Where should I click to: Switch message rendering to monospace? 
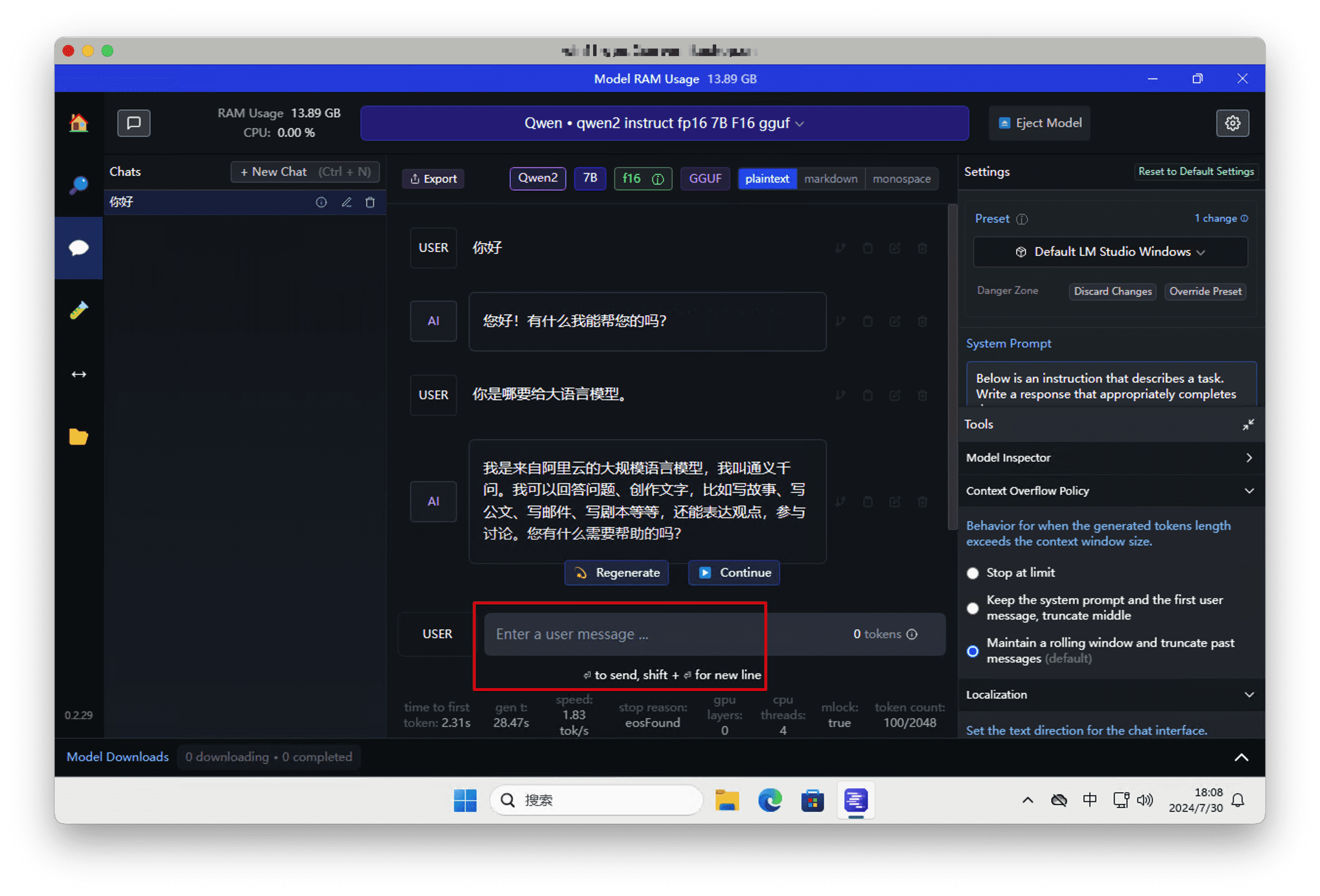(x=901, y=179)
